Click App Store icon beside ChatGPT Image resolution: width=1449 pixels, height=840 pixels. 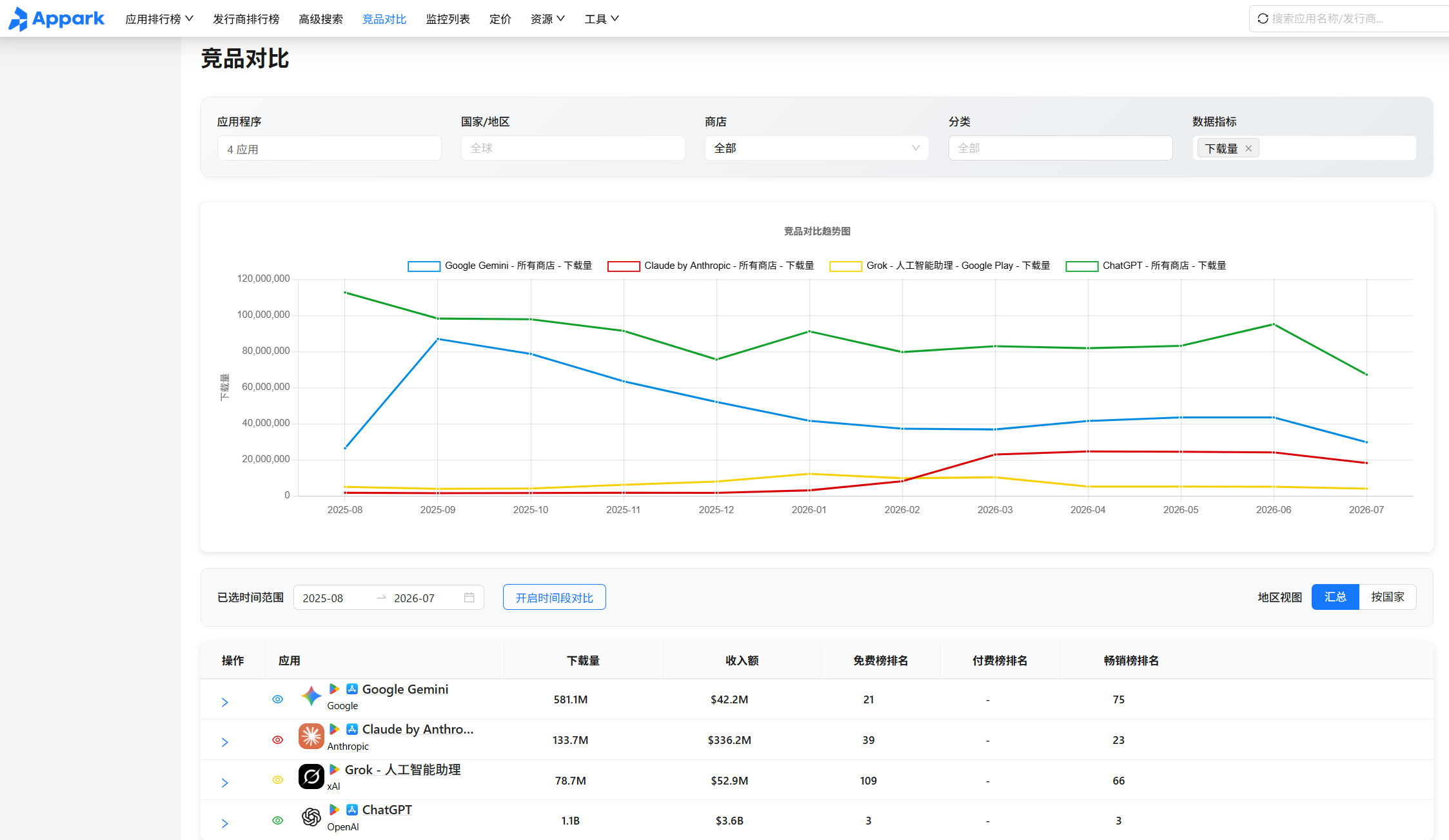[x=352, y=809]
